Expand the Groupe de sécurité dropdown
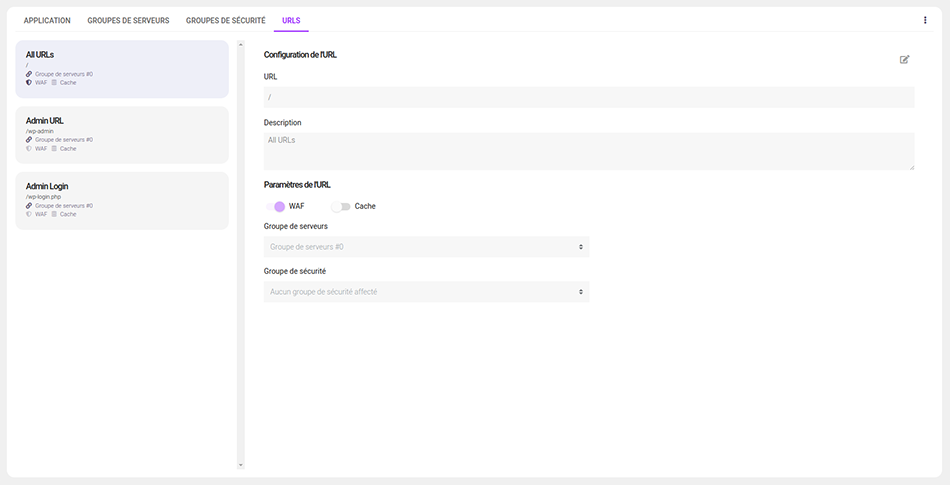Viewport: 950px width, 485px height. 426,292
